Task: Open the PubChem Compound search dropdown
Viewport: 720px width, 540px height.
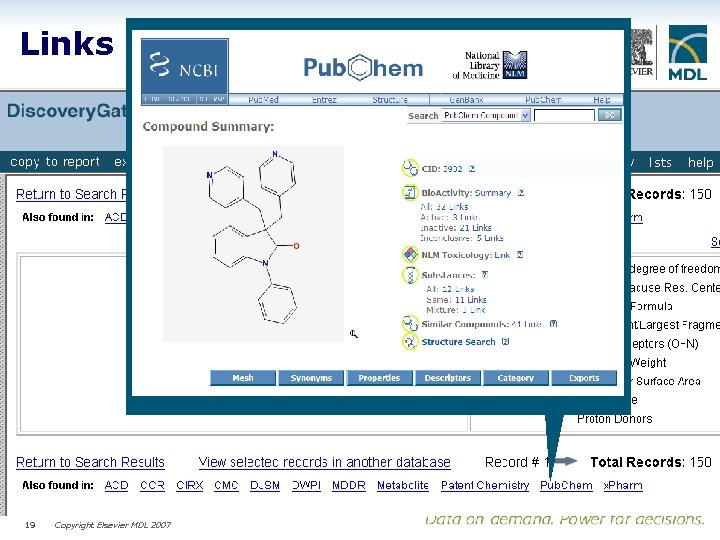Action: (486, 115)
